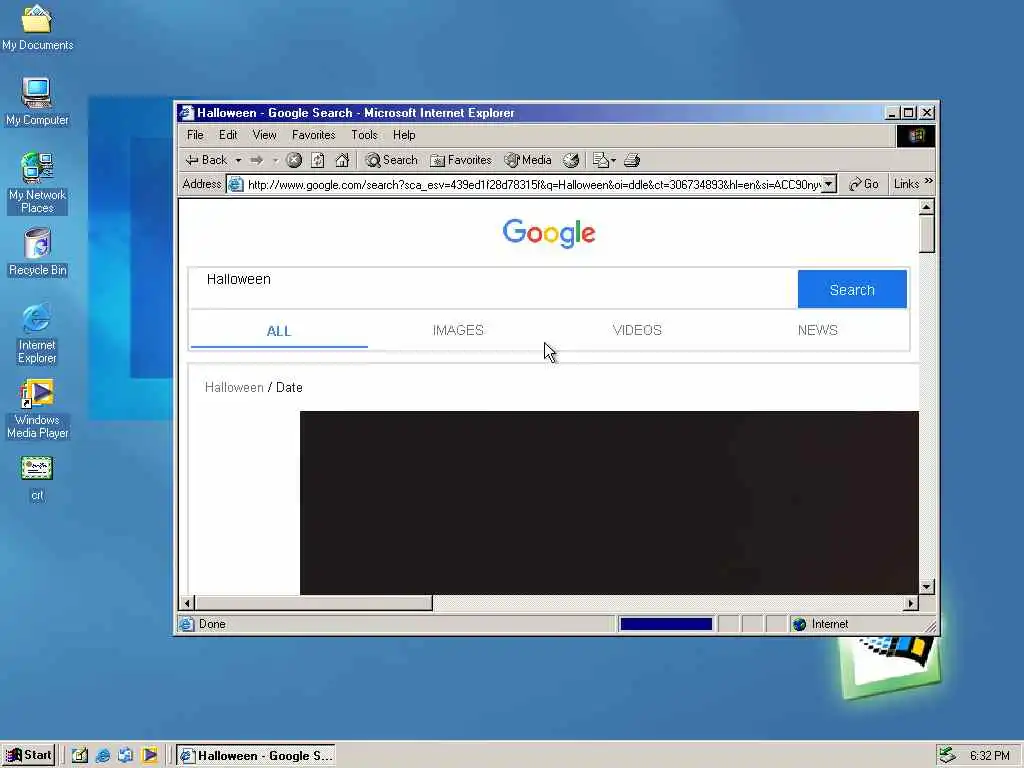Expand the Links toolbar chevron
This screenshot has height=768, width=1024.
pos(929,181)
